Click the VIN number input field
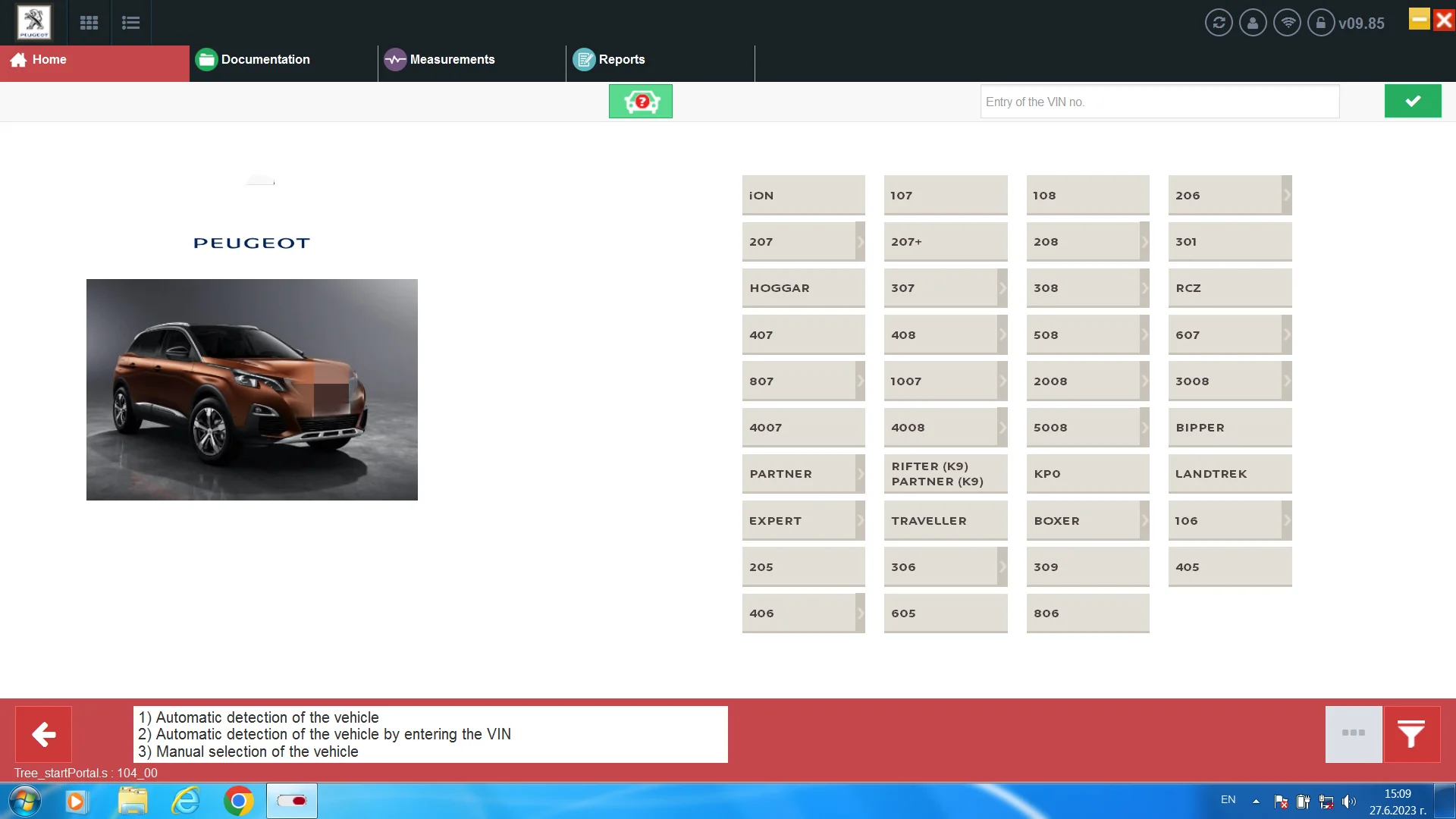The width and height of the screenshot is (1456, 819). [1160, 102]
